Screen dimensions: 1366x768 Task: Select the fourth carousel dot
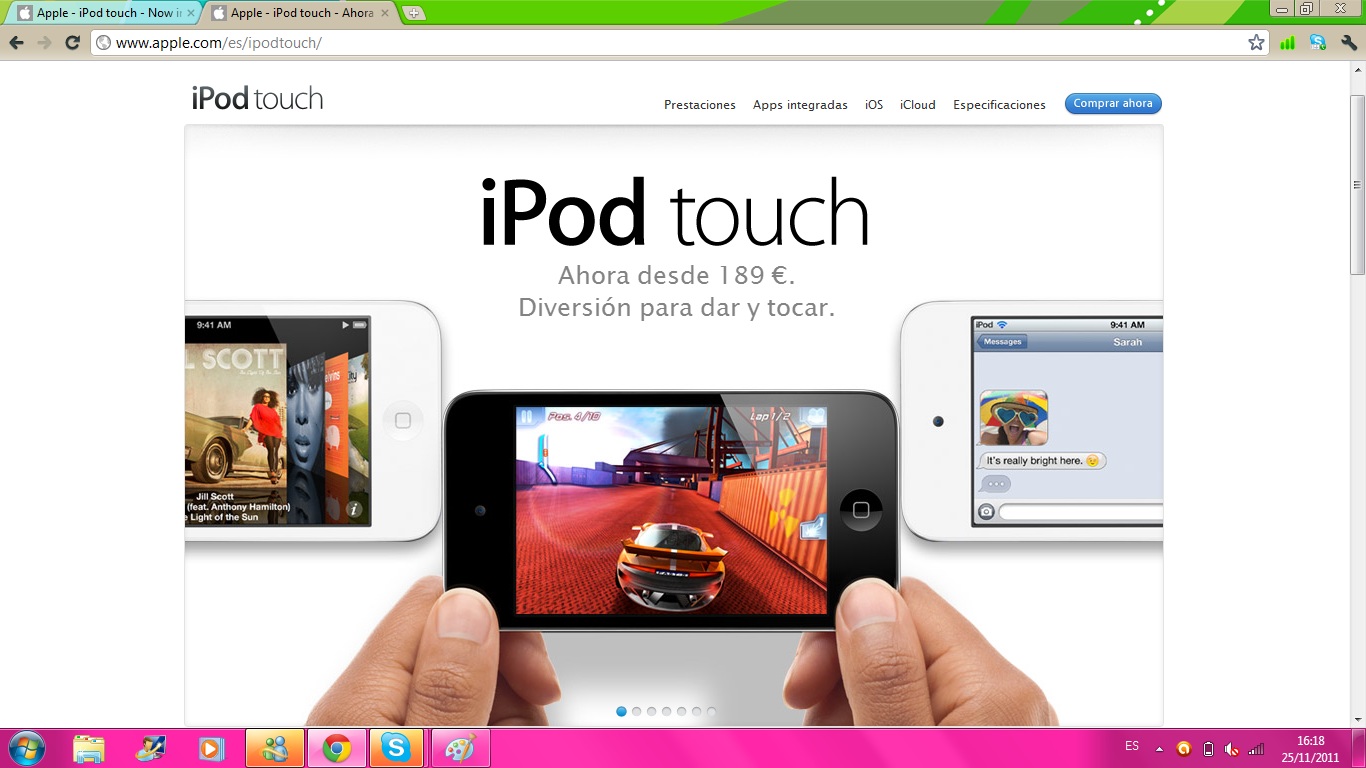pos(666,711)
